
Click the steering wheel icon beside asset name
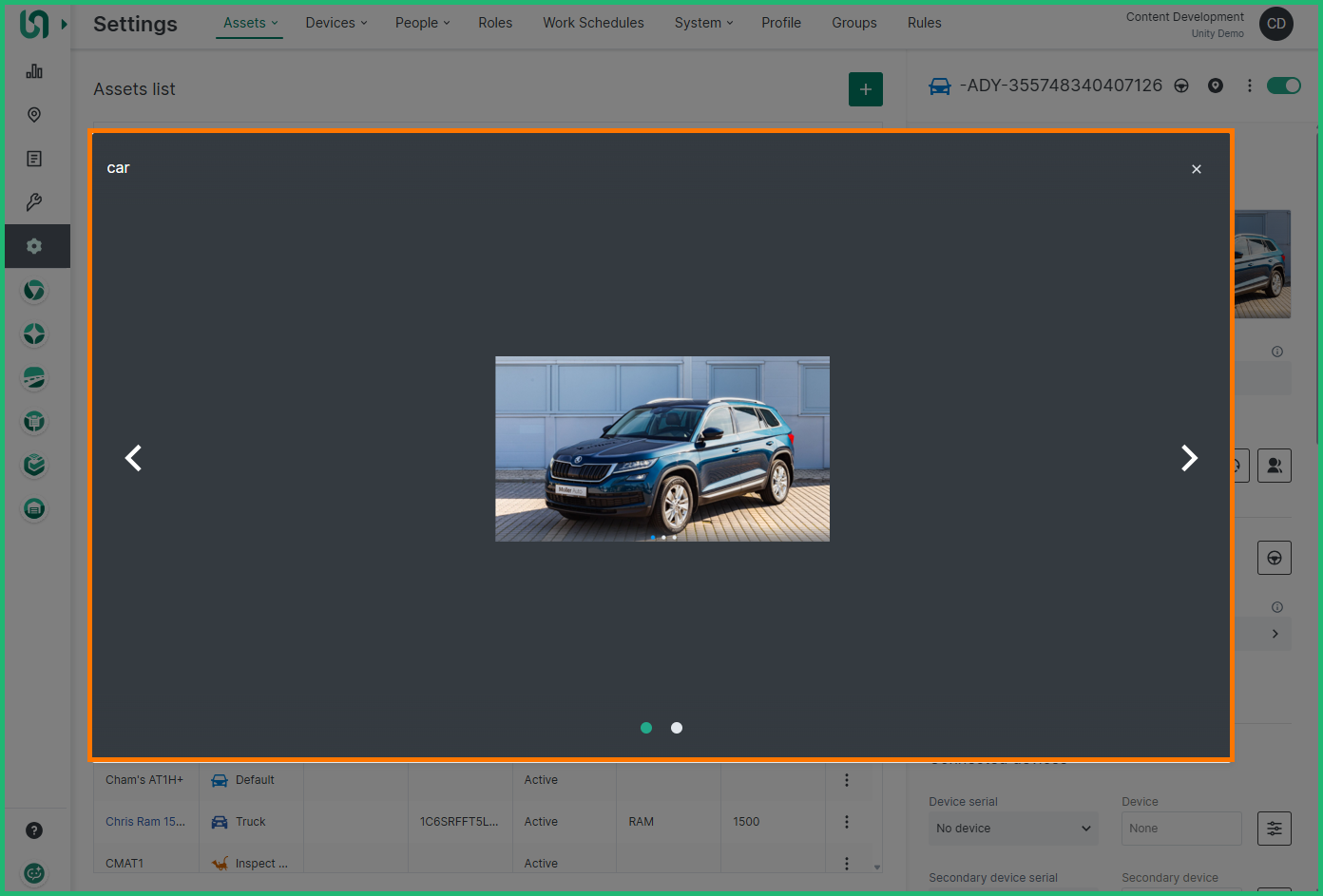click(1181, 86)
